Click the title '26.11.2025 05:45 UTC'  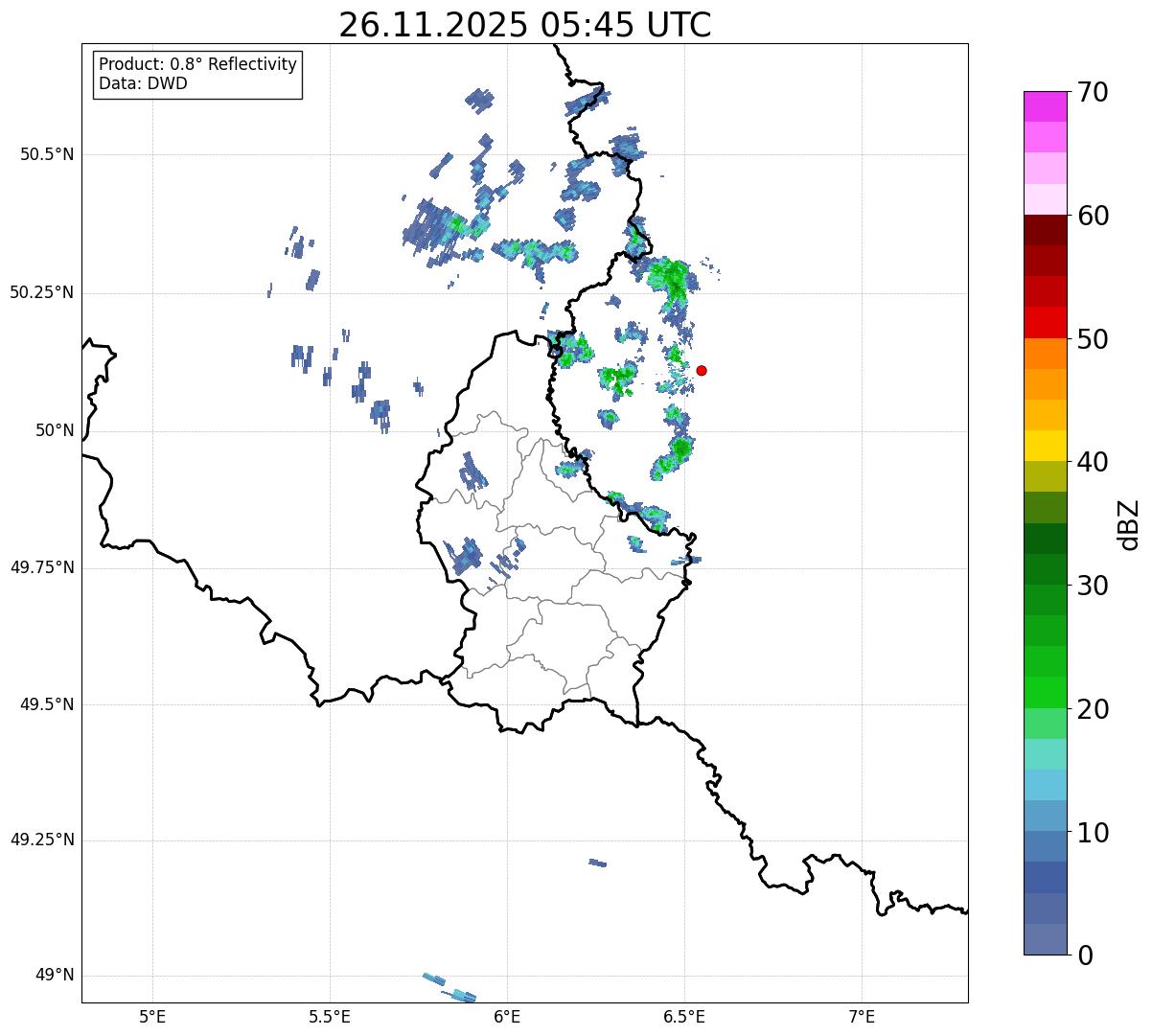point(525,25)
